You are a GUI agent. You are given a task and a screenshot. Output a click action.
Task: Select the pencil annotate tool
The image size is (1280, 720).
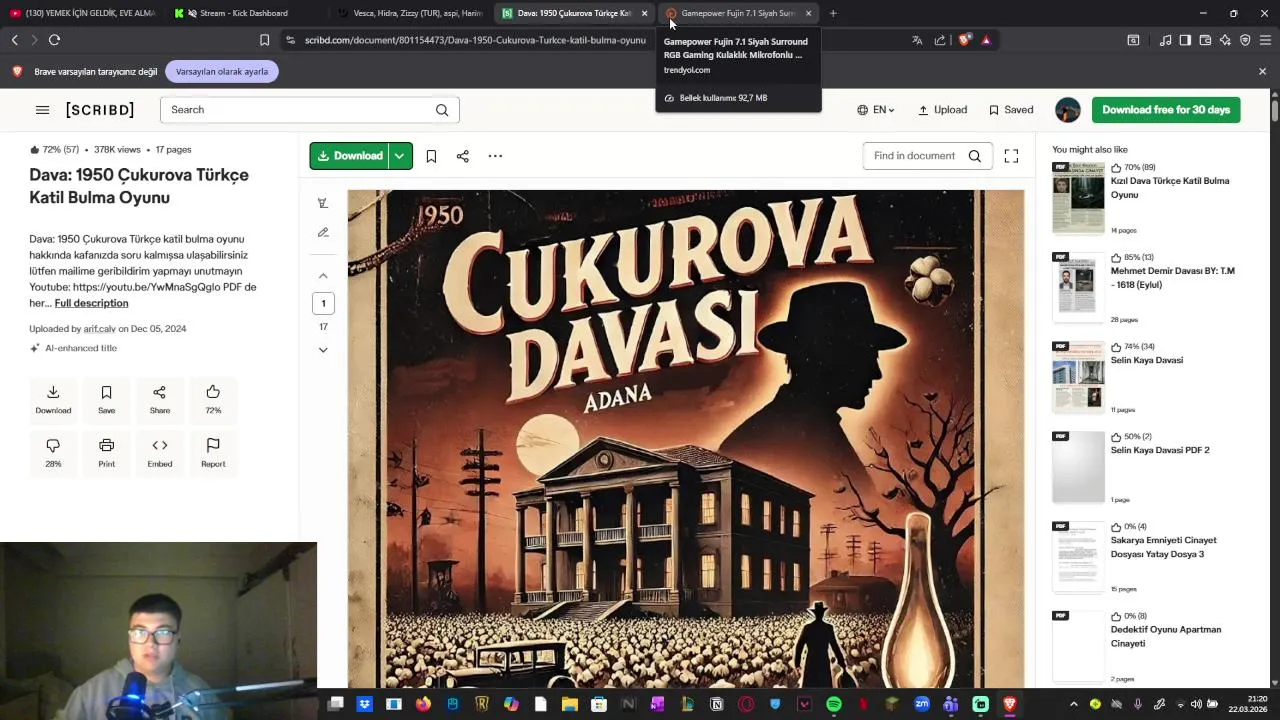tap(323, 232)
